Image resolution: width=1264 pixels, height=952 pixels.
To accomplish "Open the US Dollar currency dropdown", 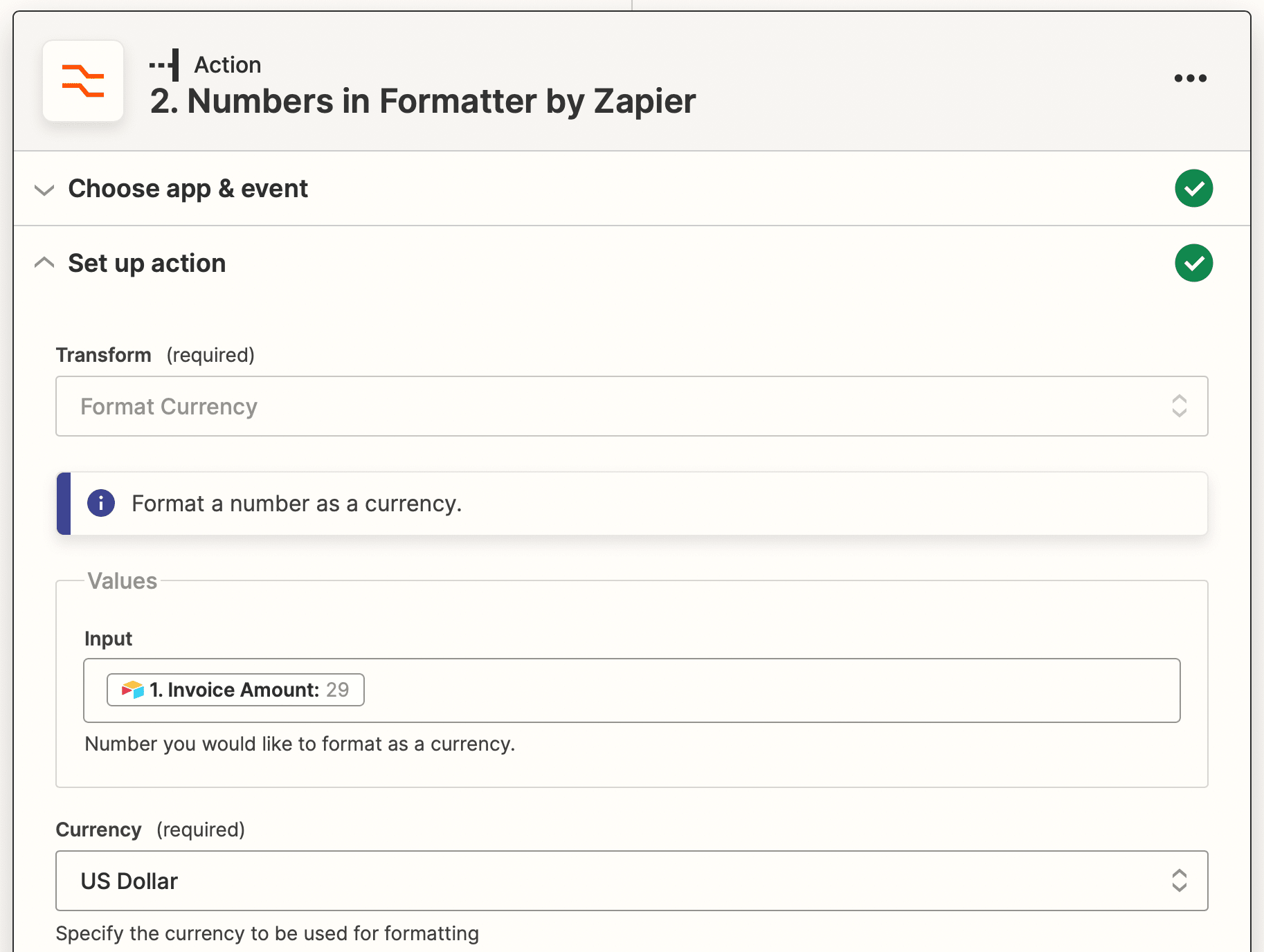I will 609,881.
